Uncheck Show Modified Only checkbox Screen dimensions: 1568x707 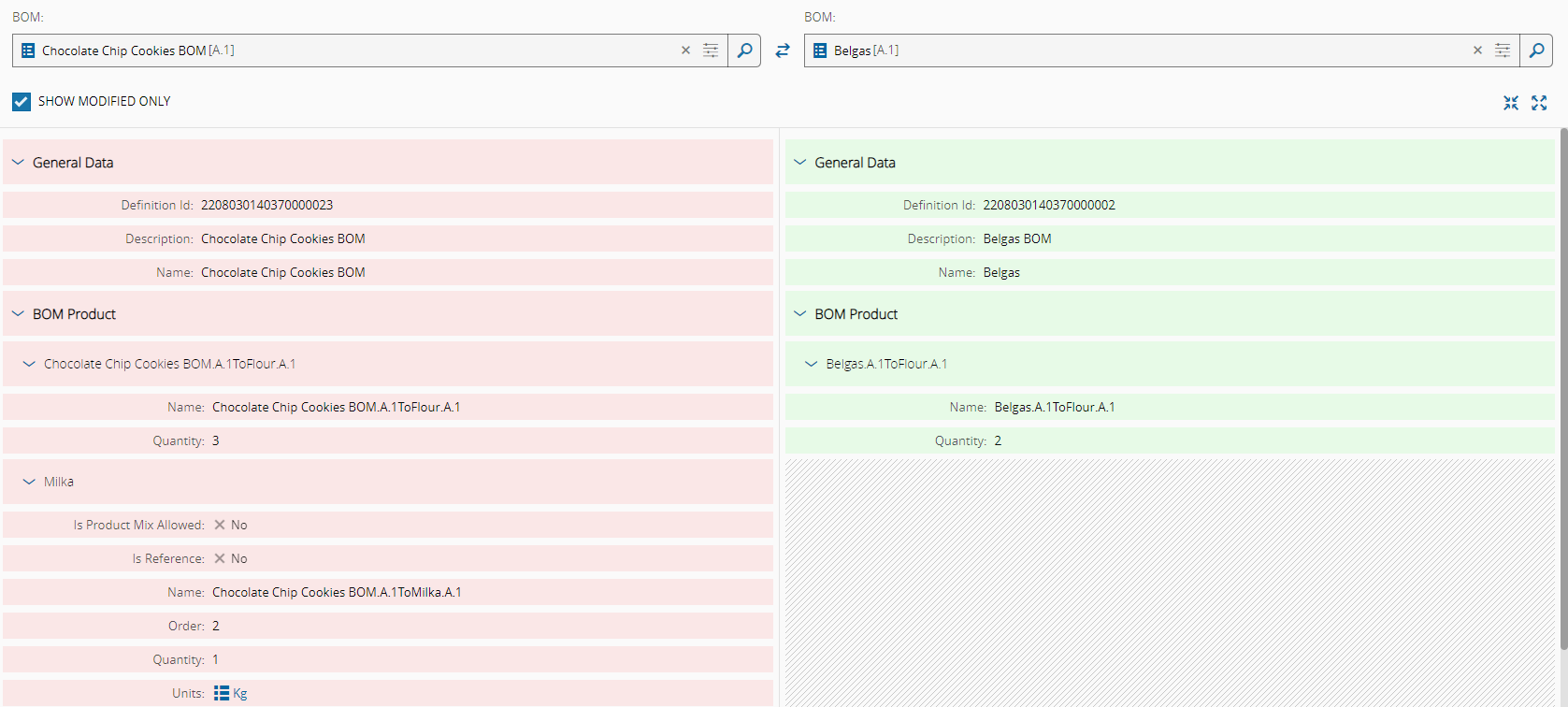click(22, 101)
